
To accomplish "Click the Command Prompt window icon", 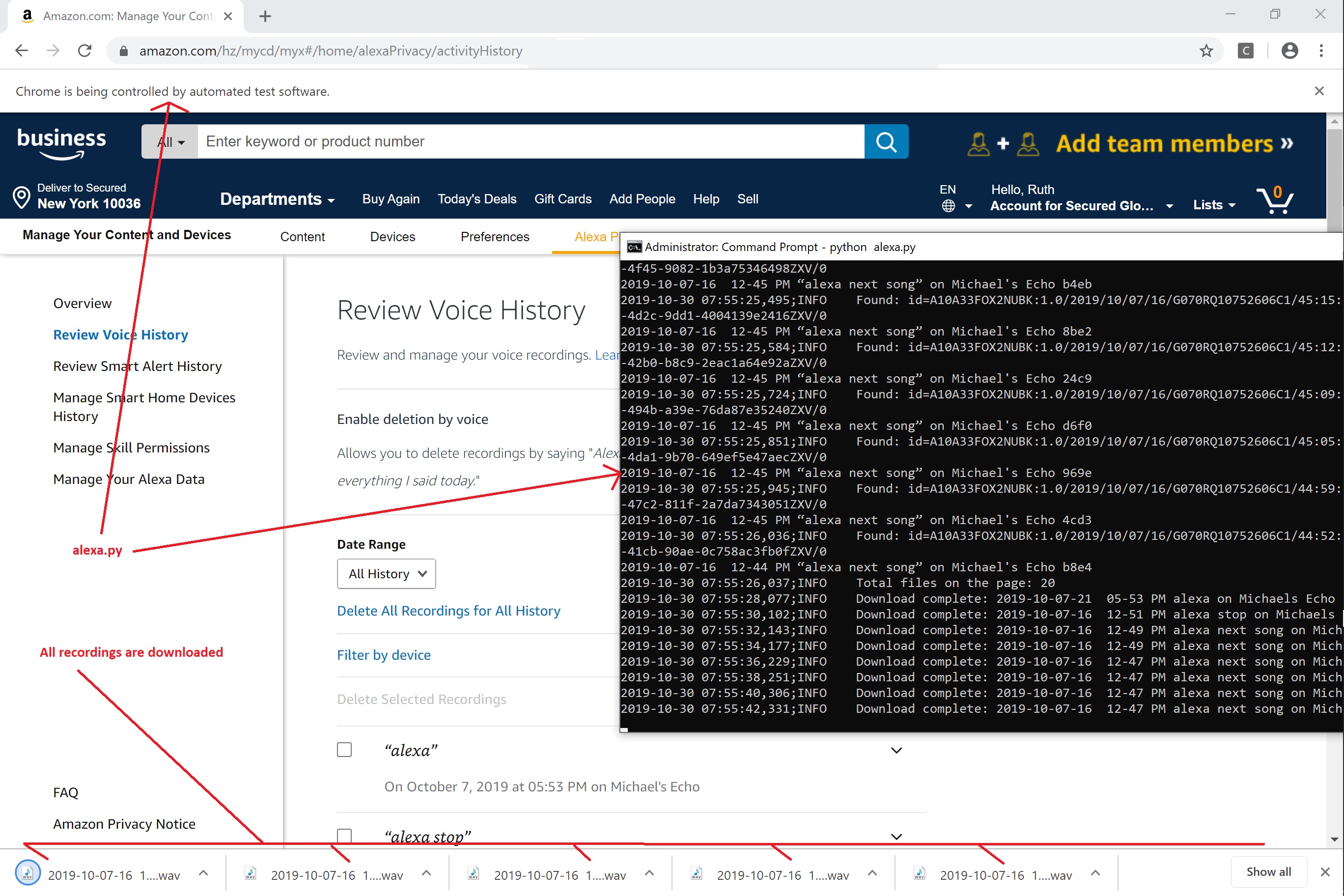I will 634,247.
